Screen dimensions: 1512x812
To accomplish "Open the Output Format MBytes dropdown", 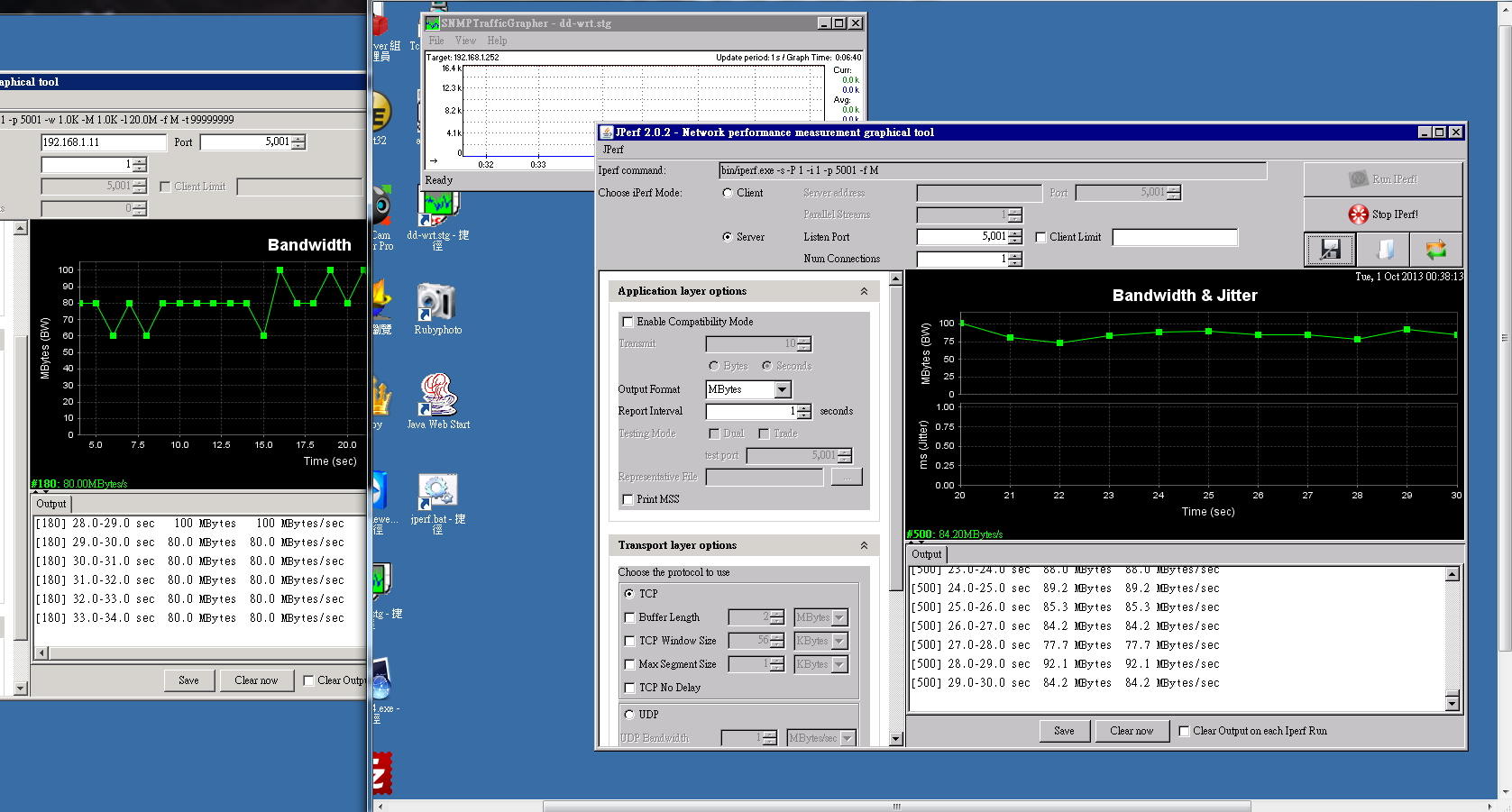I will tap(783, 389).
